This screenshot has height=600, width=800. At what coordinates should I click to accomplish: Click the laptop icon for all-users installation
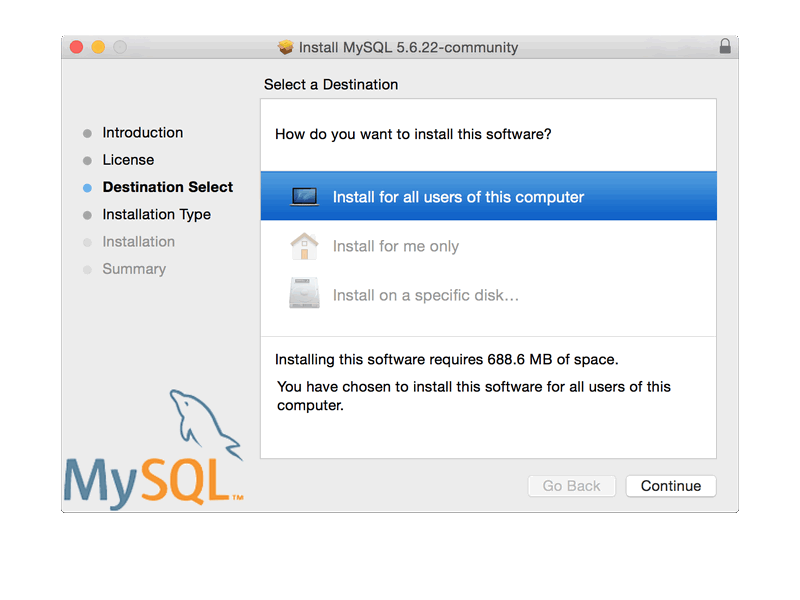304,195
